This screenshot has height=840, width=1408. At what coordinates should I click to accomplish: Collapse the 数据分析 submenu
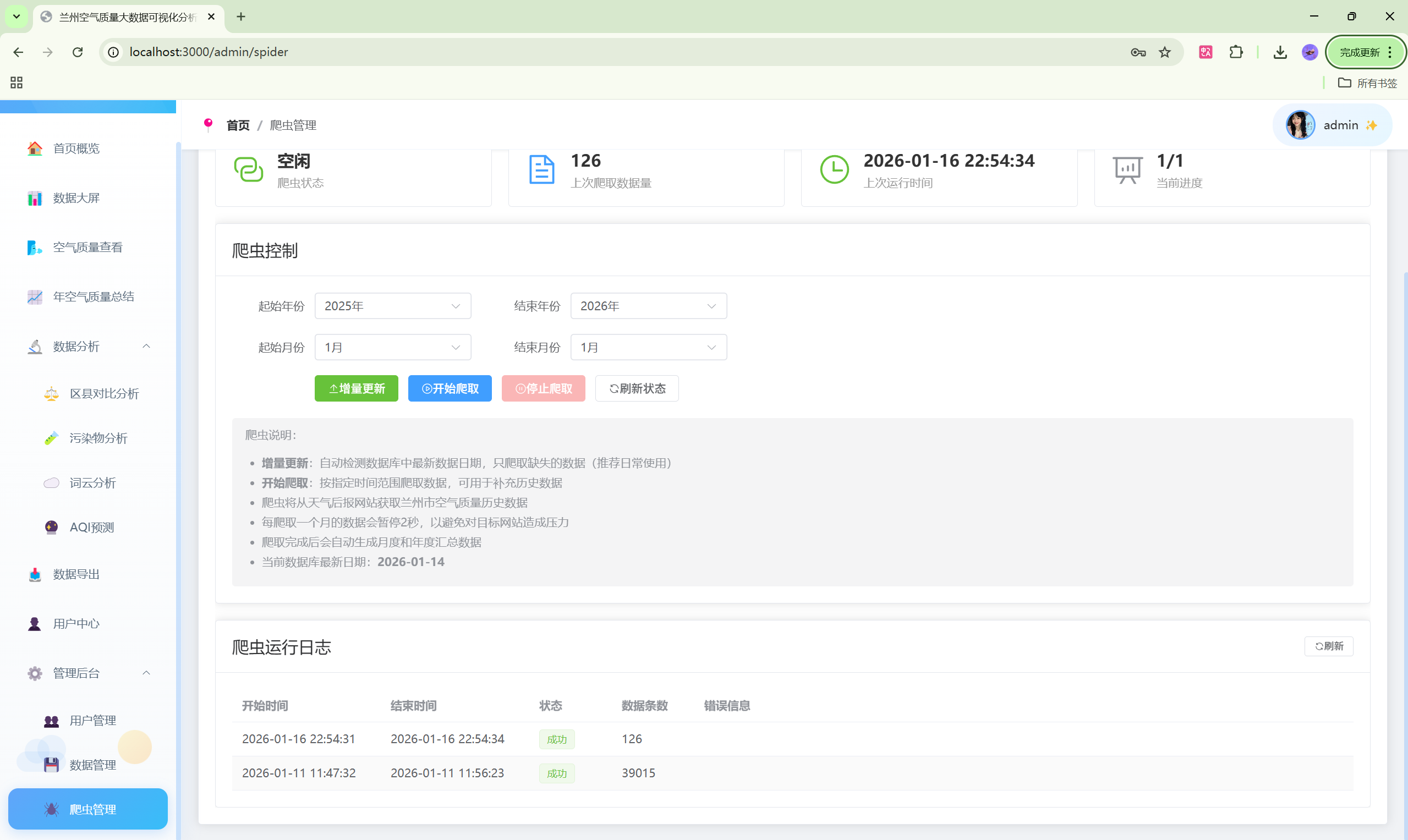pyautogui.click(x=146, y=347)
